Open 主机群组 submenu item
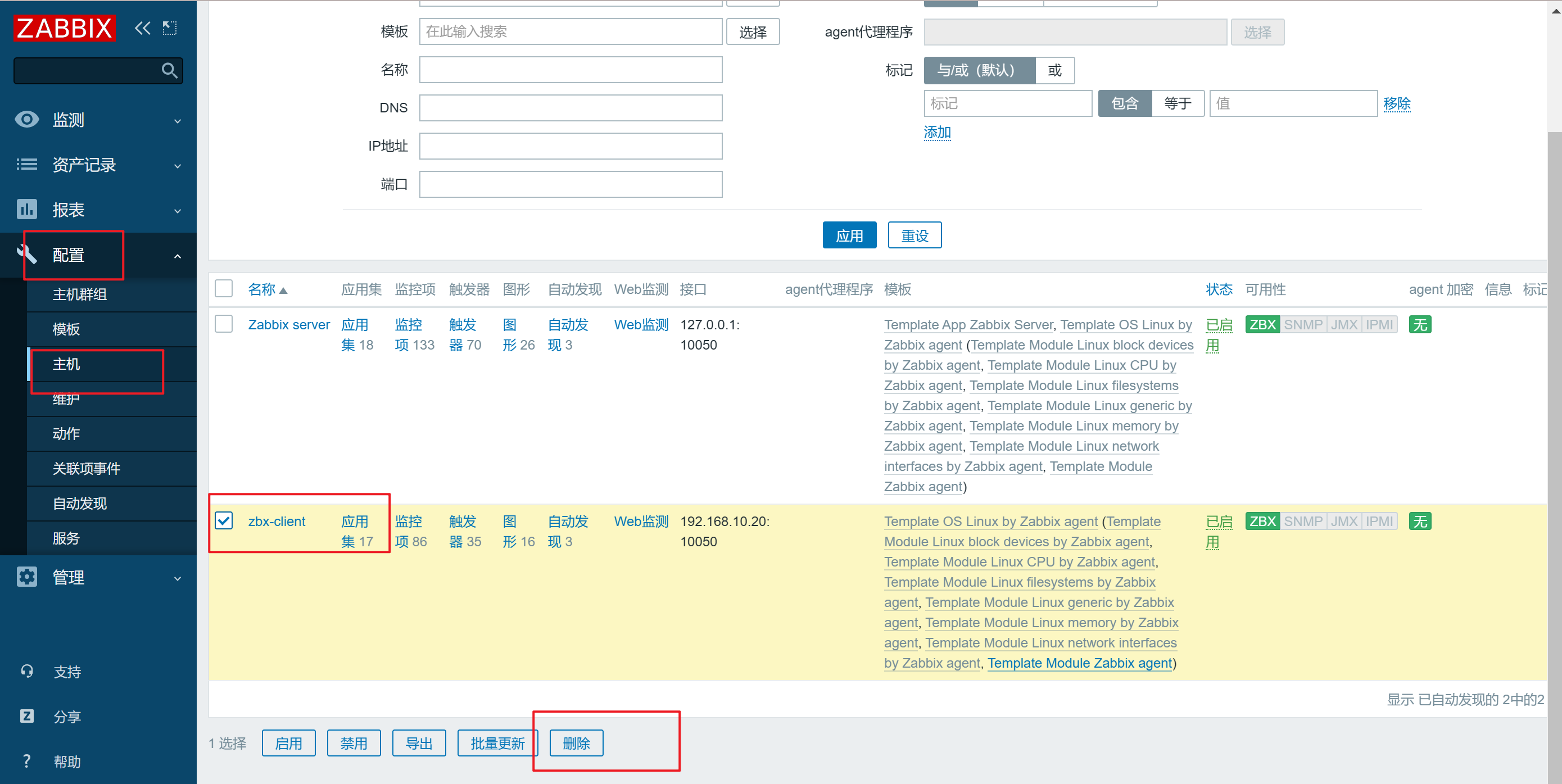 point(111,294)
